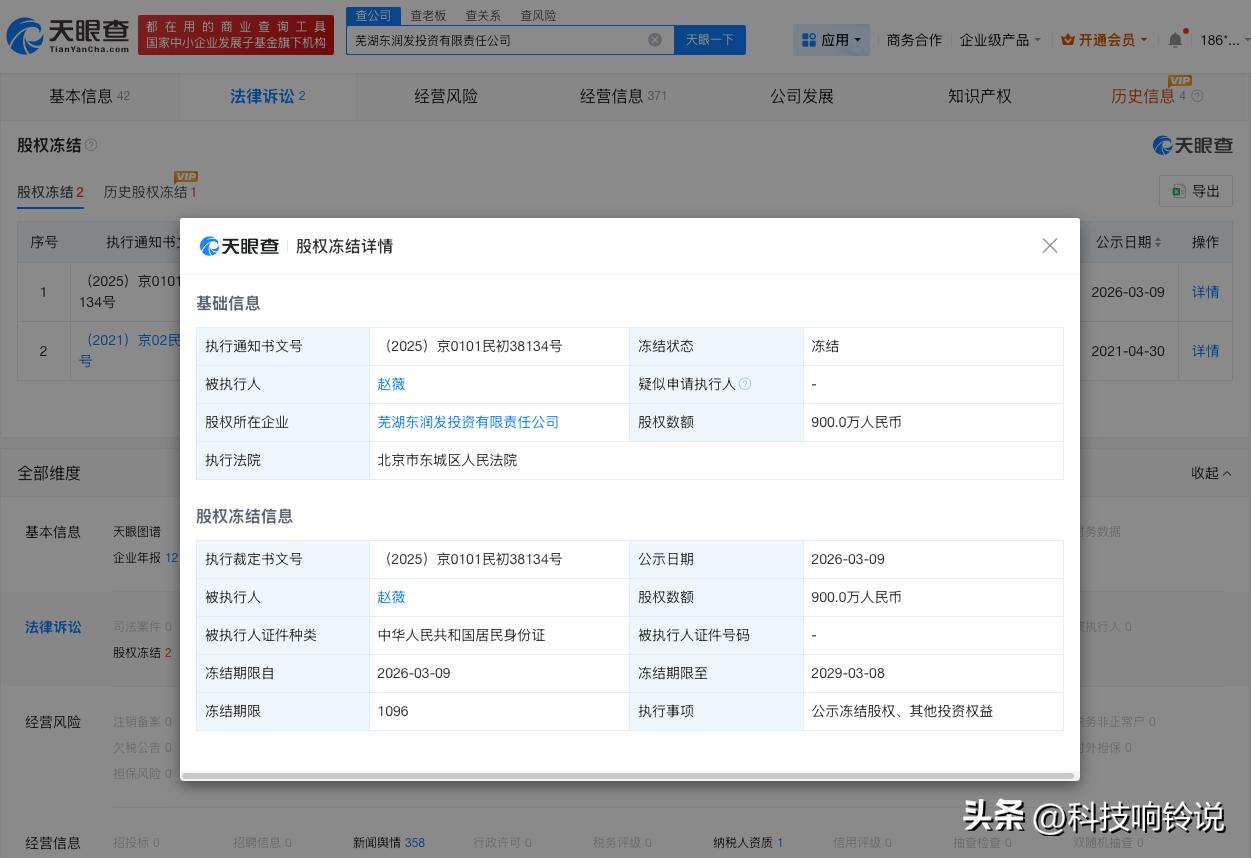Open the 经营风险 tab
Viewport: 1251px width, 858px height.
point(446,96)
